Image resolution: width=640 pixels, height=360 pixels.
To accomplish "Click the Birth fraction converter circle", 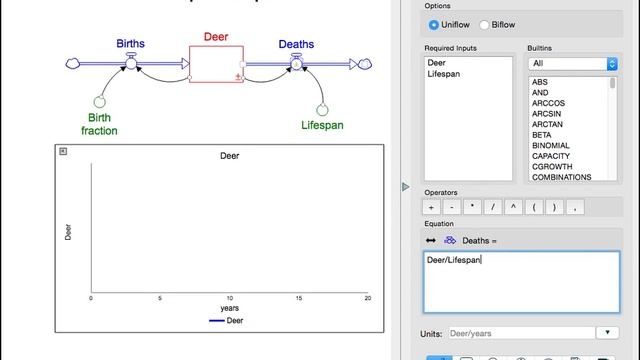I will click(x=100, y=102).
